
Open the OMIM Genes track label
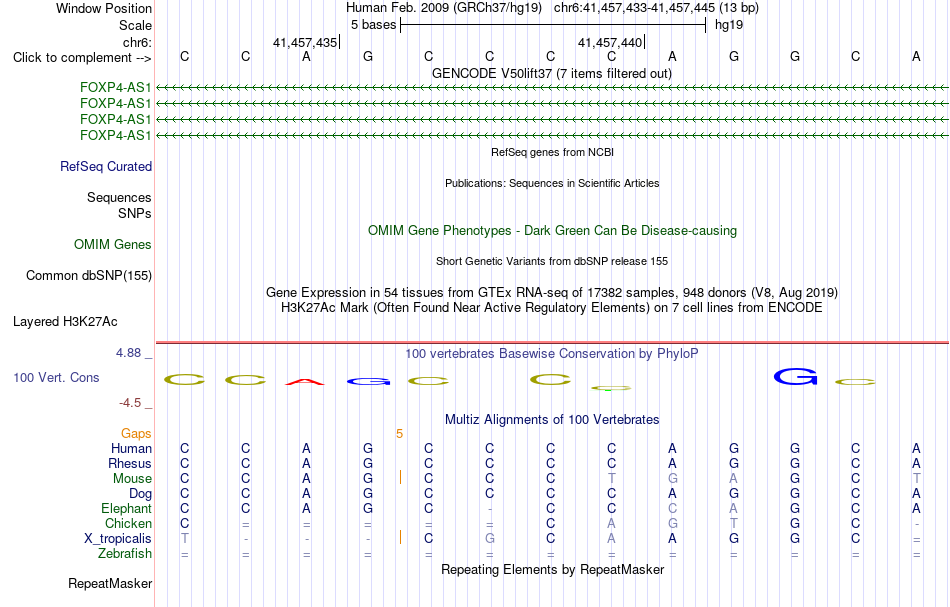point(113,244)
